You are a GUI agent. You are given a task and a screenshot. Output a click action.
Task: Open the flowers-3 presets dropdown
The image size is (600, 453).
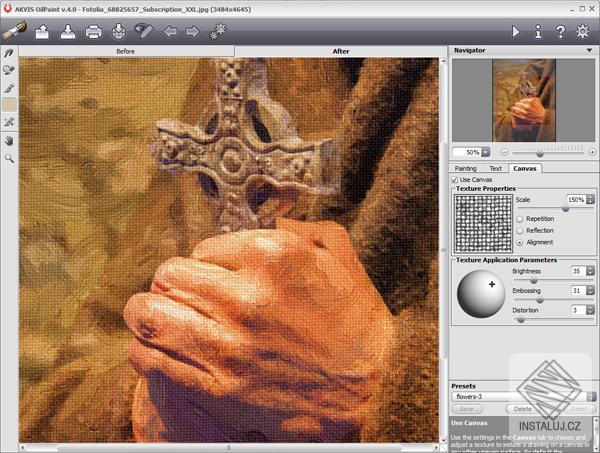tap(524, 396)
